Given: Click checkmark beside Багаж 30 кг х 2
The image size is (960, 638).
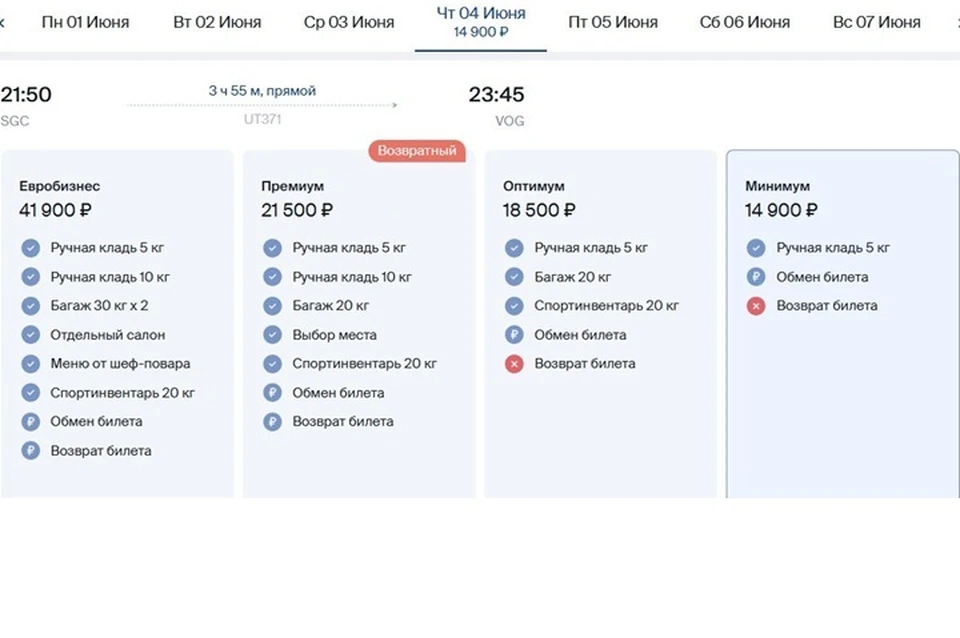Looking at the screenshot, I should pyautogui.click(x=31, y=306).
